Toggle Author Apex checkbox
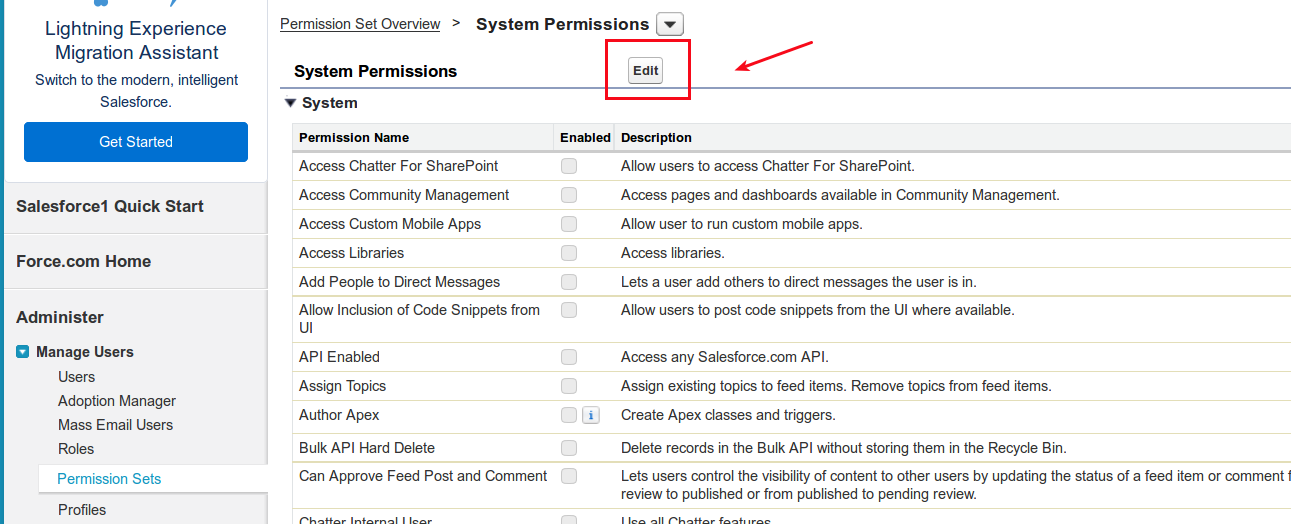Image resolution: width=1291 pixels, height=524 pixels. coord(569,415)
